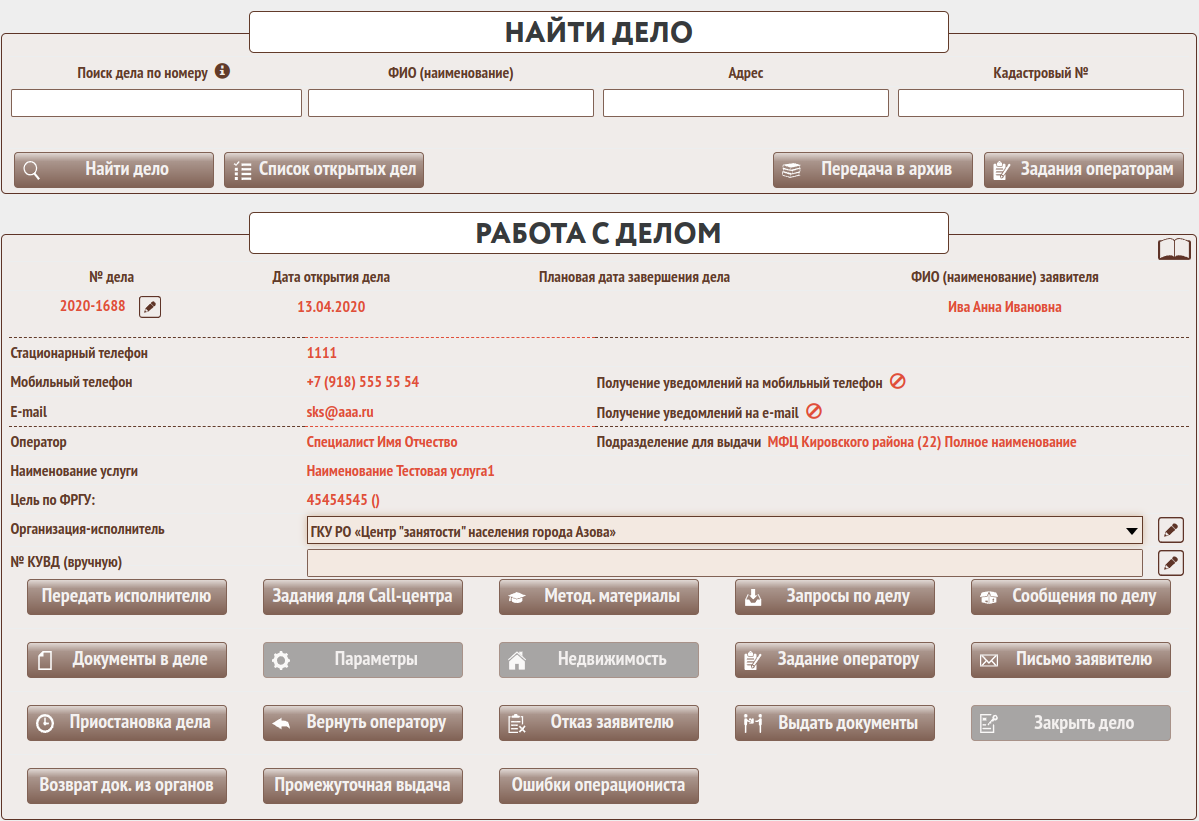Edit Организация-исполнитель with its pencil icon
The image size is (1199, 821).
tap(1170, 530)
